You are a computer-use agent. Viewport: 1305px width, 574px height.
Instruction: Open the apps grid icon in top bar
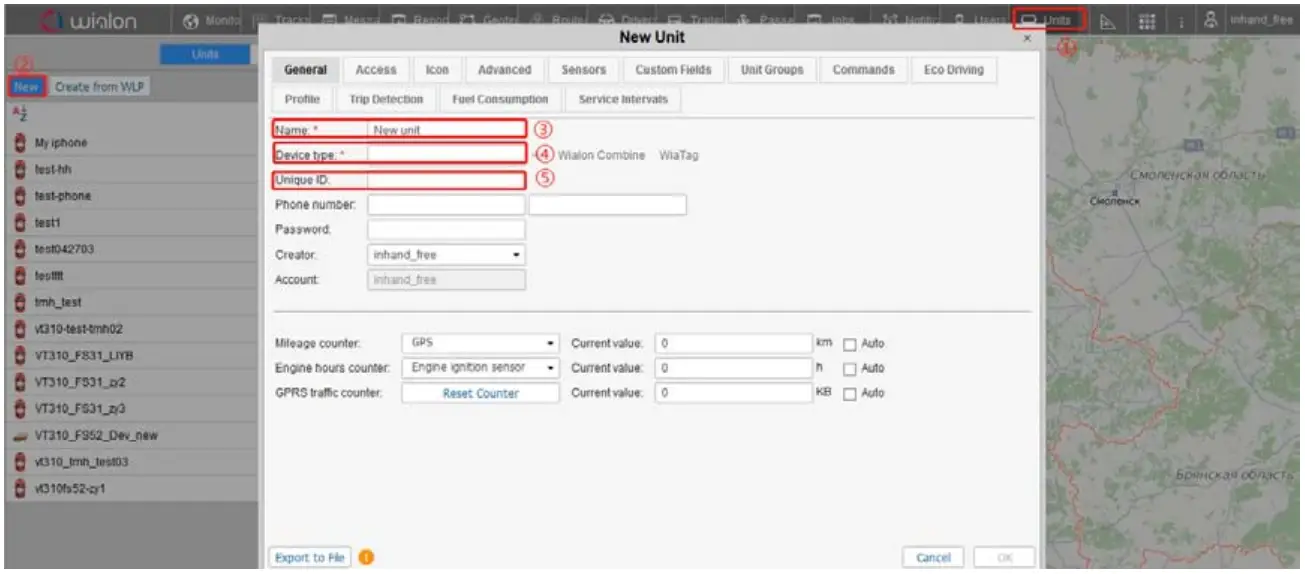[1147, 21]
